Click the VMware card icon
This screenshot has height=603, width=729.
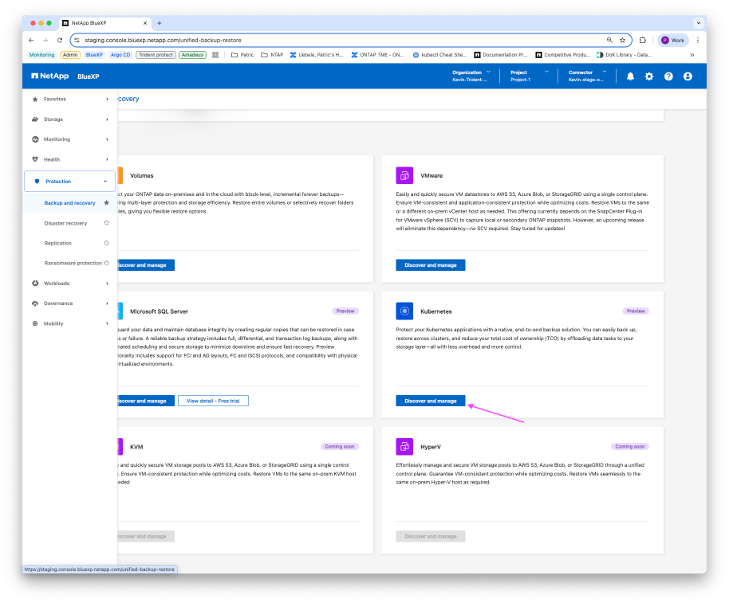[404, 176]
